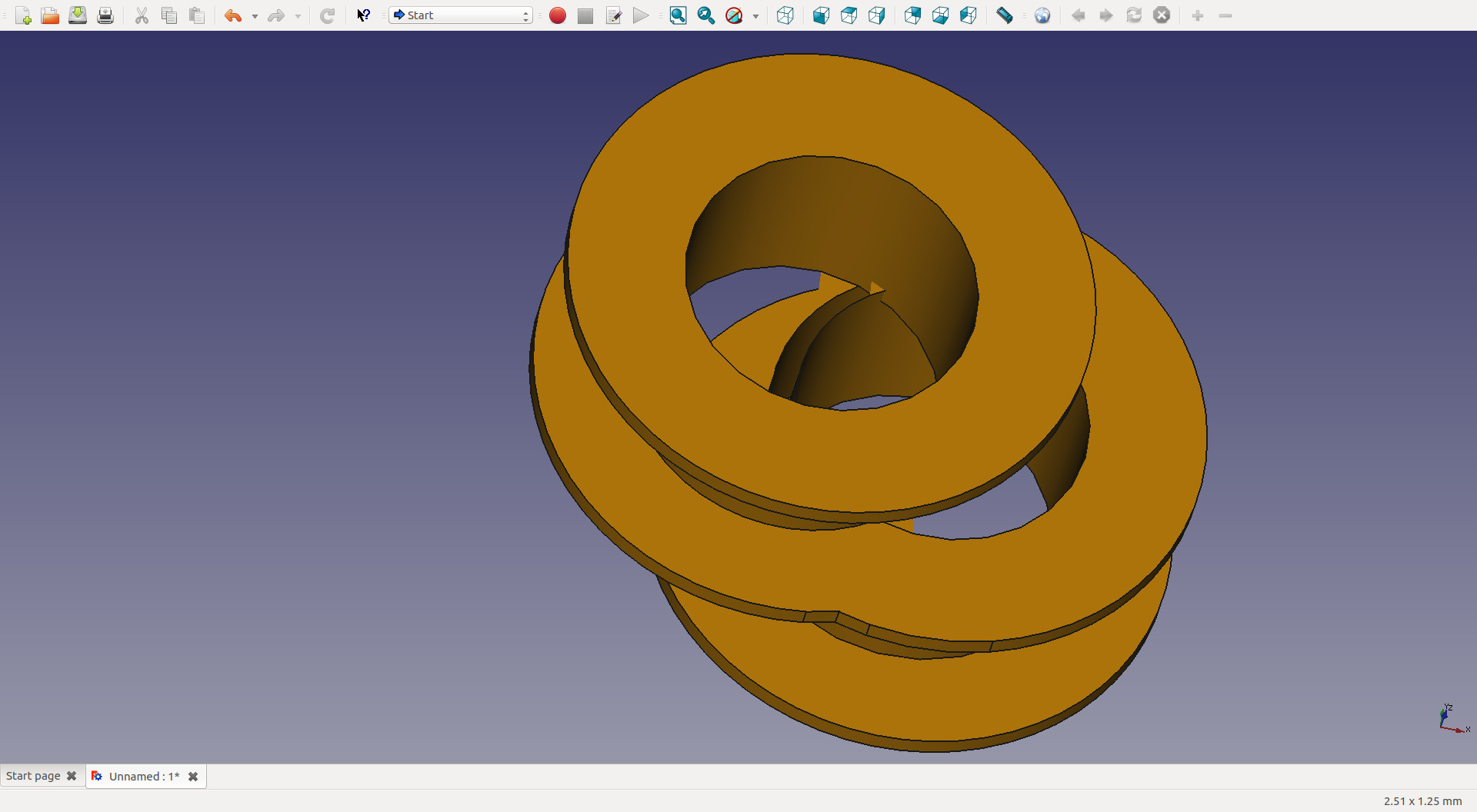This screenshot has width=1477, height=812.
Task: Copy the selection
Action: point(169,15)
